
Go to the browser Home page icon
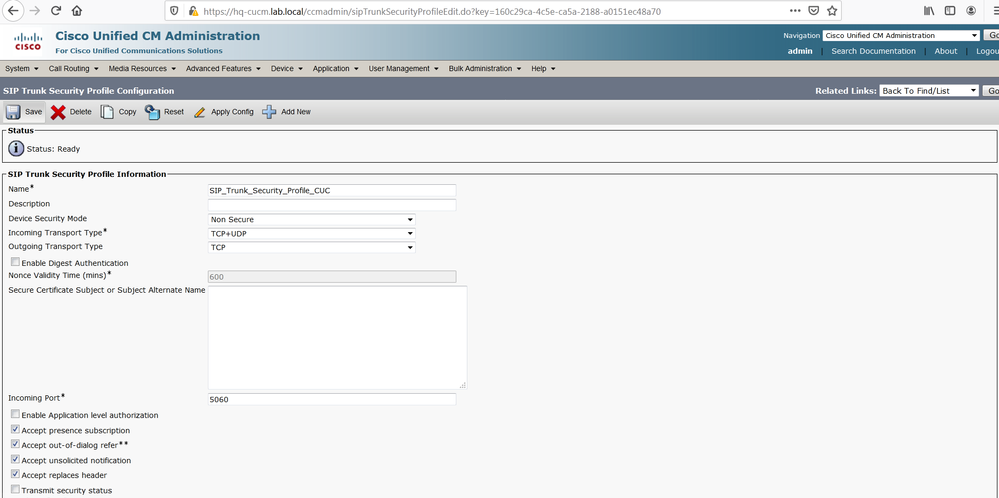point(77,11)
